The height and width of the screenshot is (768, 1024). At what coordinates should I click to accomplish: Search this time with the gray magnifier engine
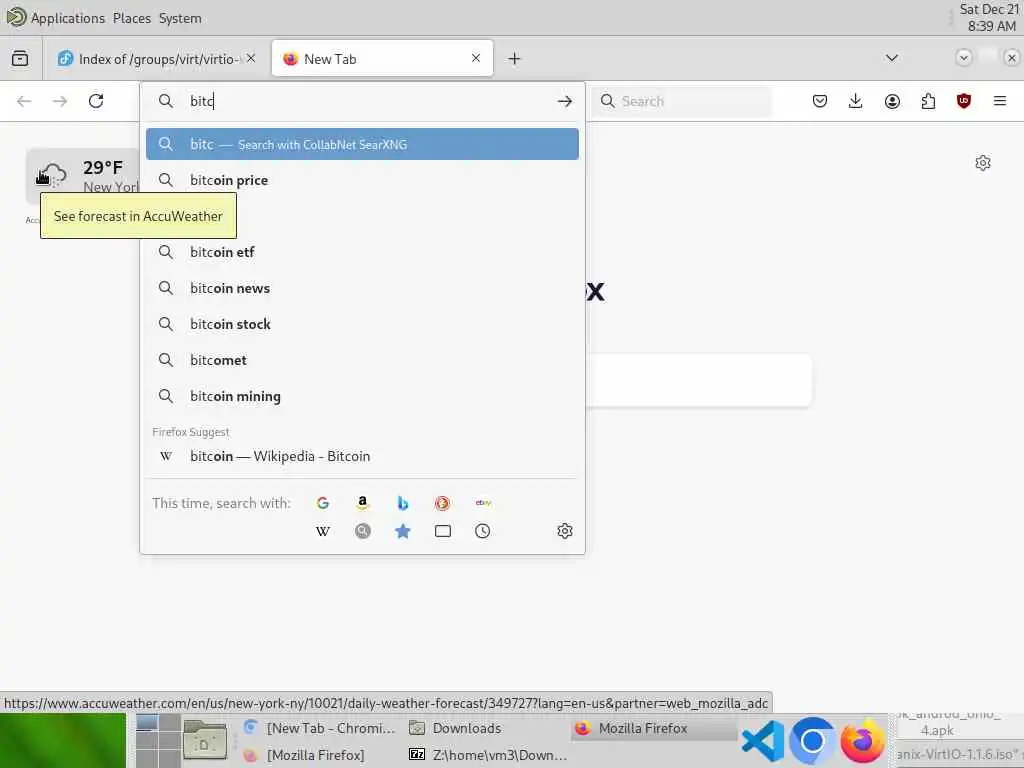click(x=362, y=531)
